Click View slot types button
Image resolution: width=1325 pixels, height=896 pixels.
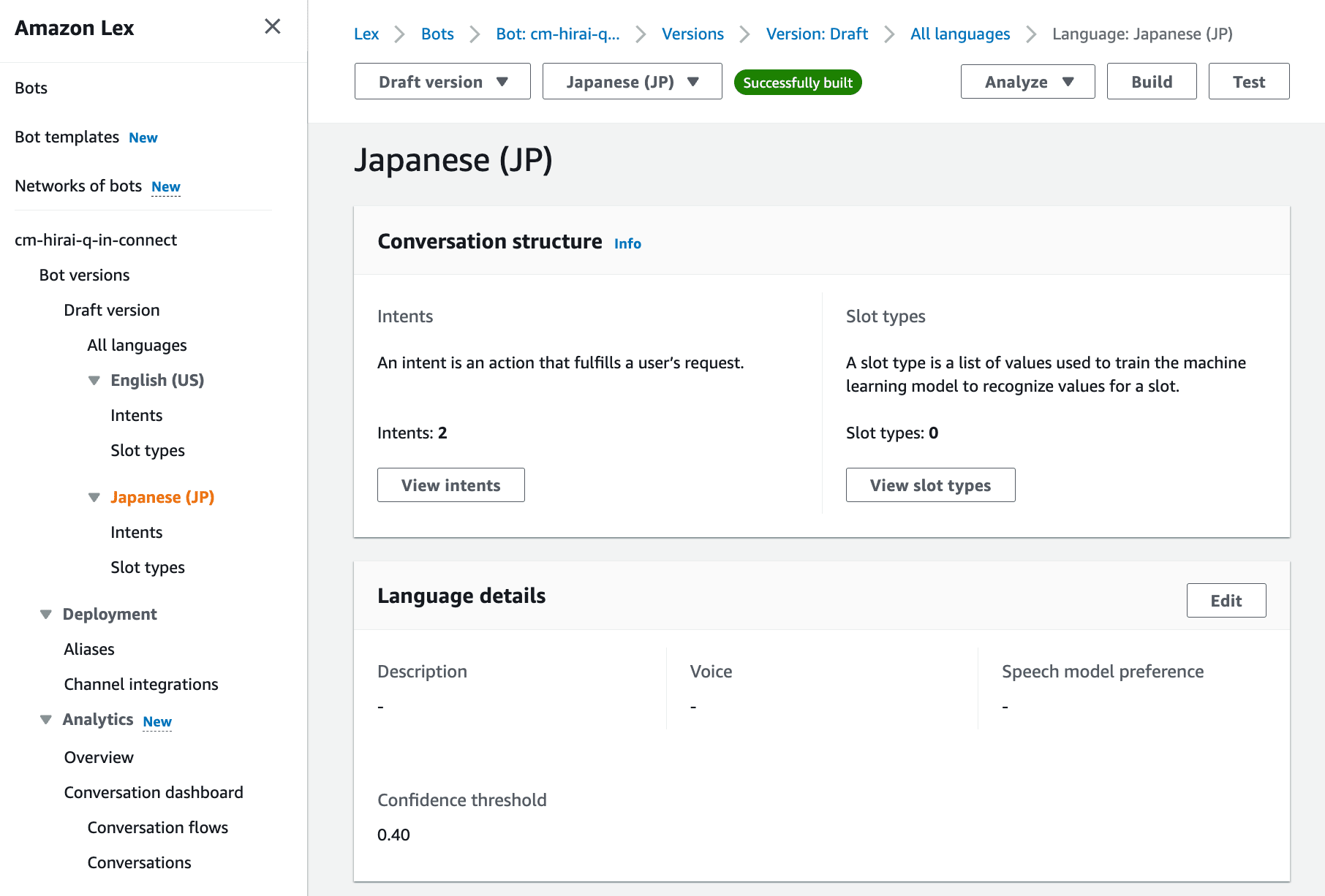930,485
